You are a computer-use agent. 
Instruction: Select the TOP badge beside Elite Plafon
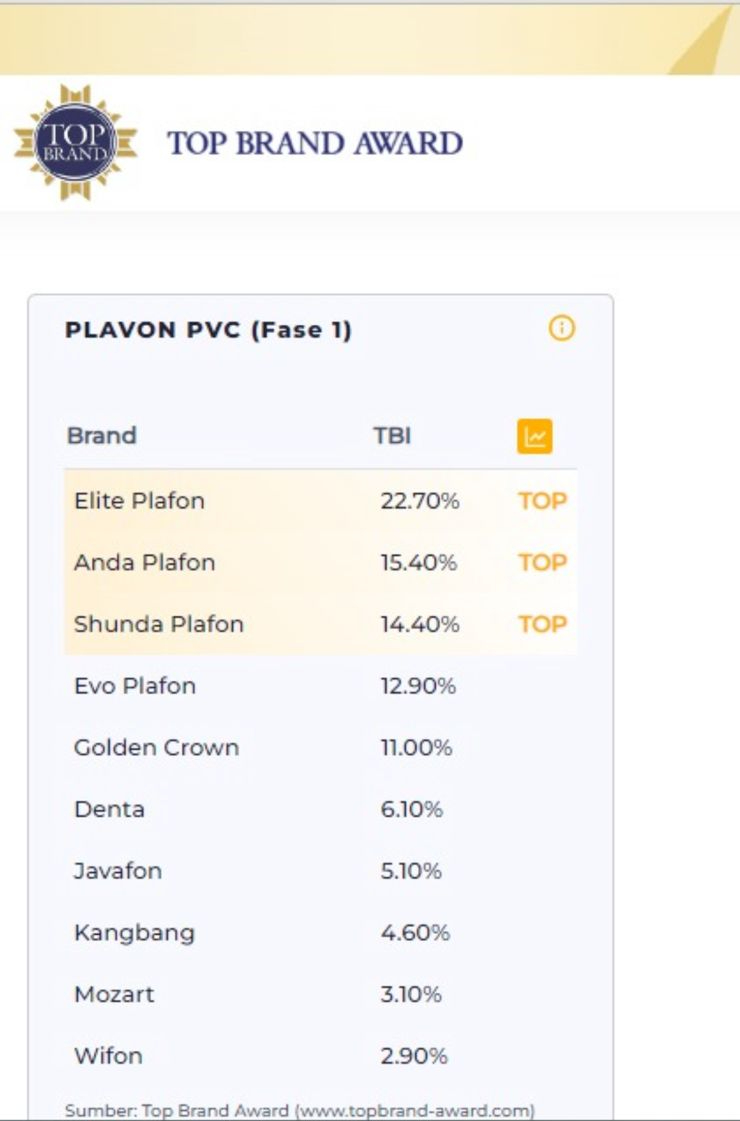(x=541, y=500)
